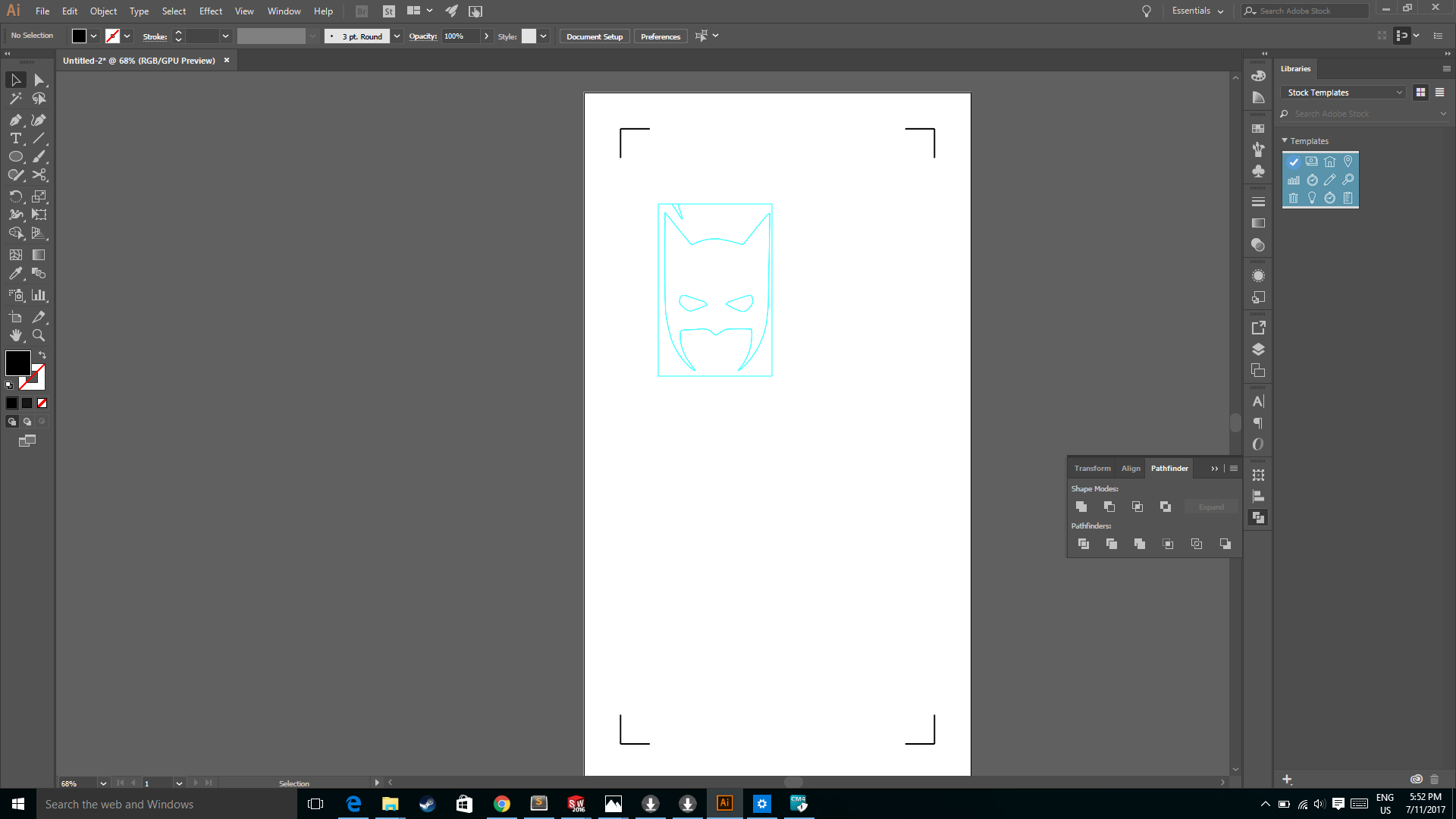Select the Gradient tool
1456x819 pixels.
click(39, 255)
